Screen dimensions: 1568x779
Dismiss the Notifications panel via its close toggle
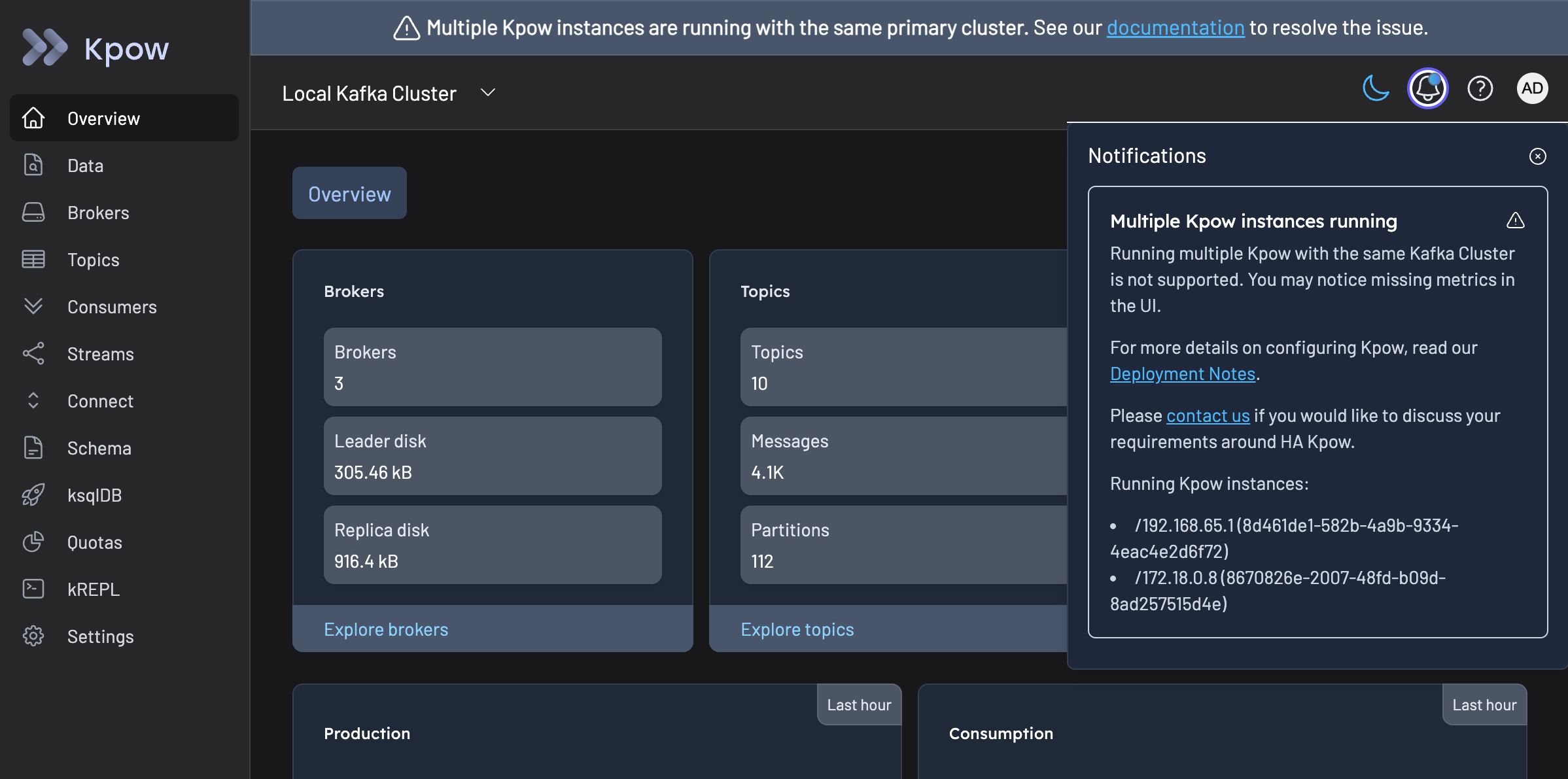(1537, 156)
